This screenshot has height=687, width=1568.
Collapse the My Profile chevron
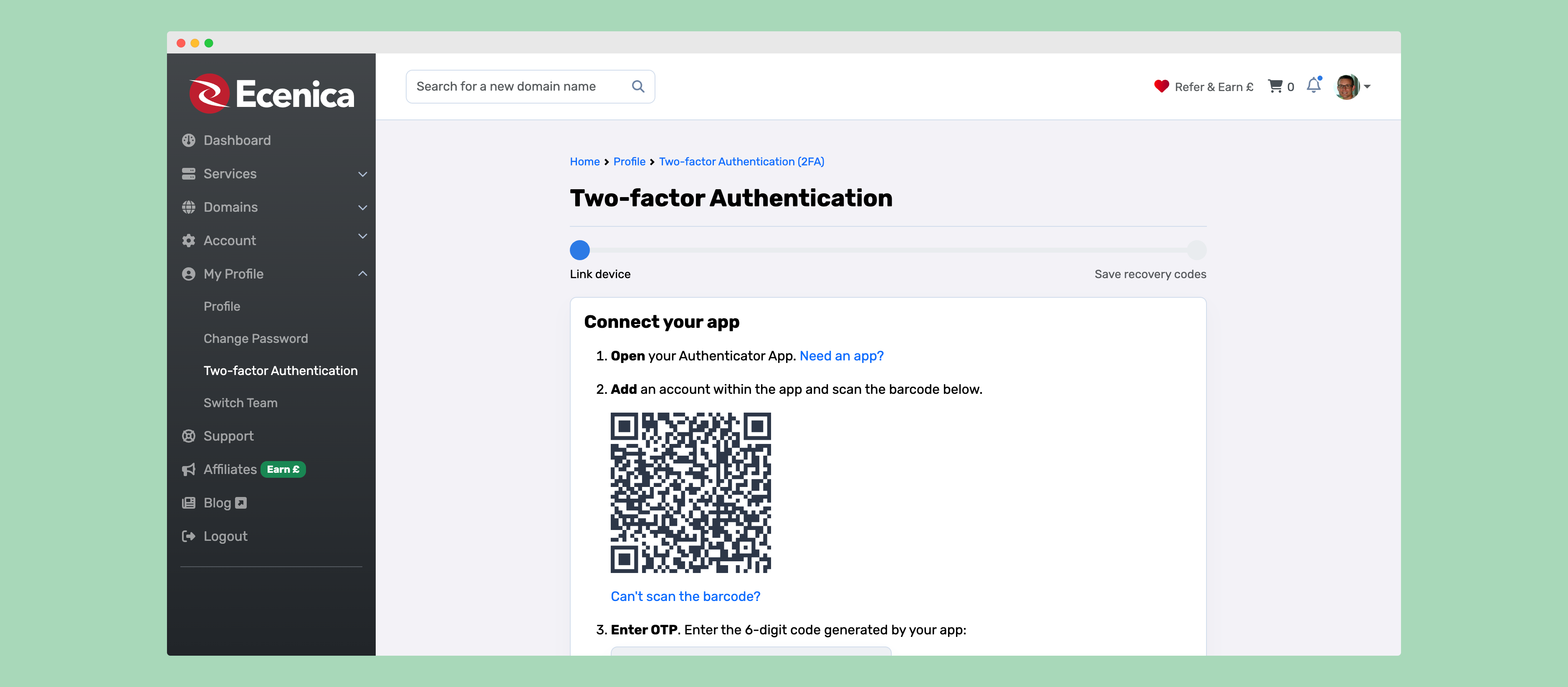click(363, 274)
